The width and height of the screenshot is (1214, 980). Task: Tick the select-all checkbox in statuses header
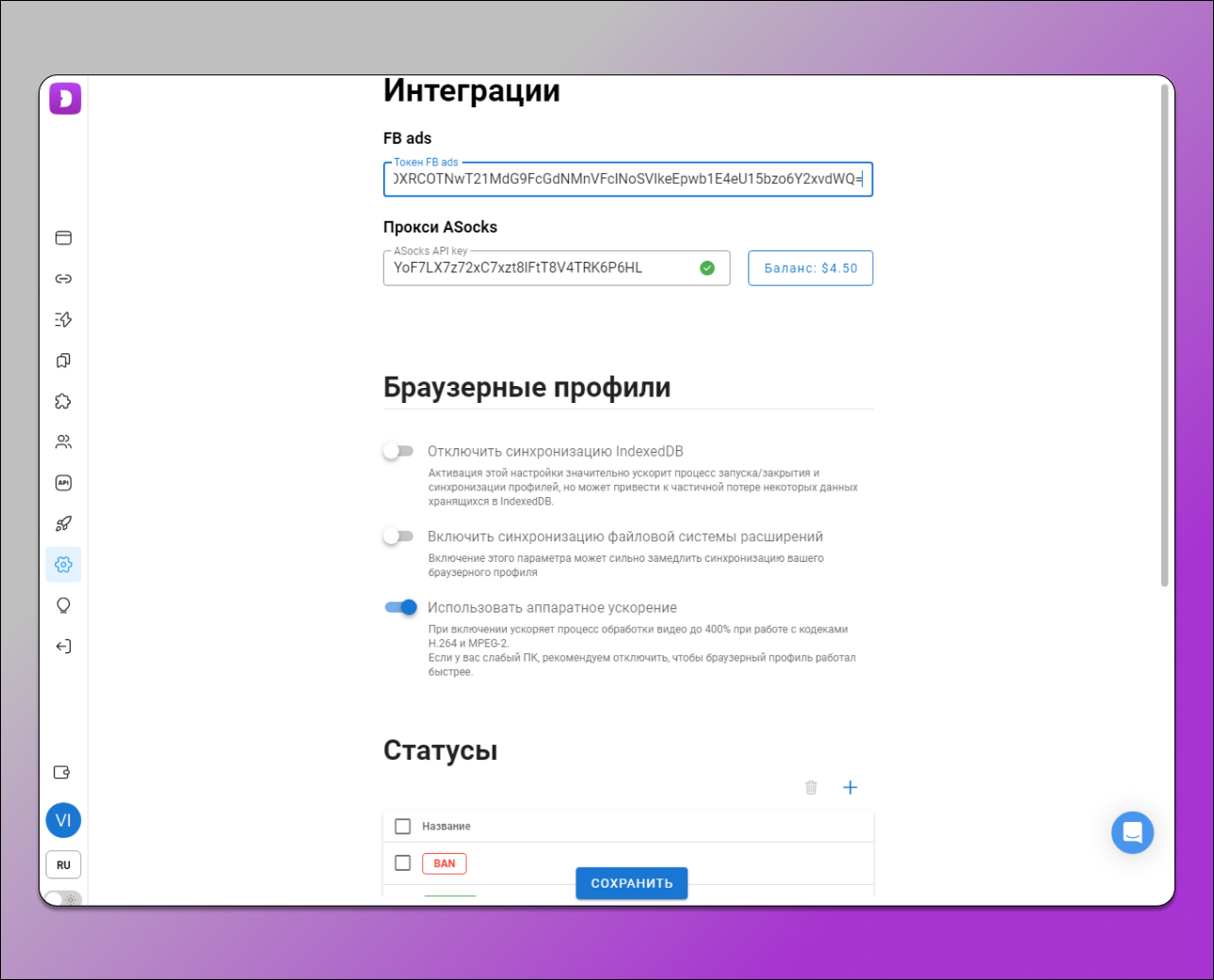(x=403, y=826)
